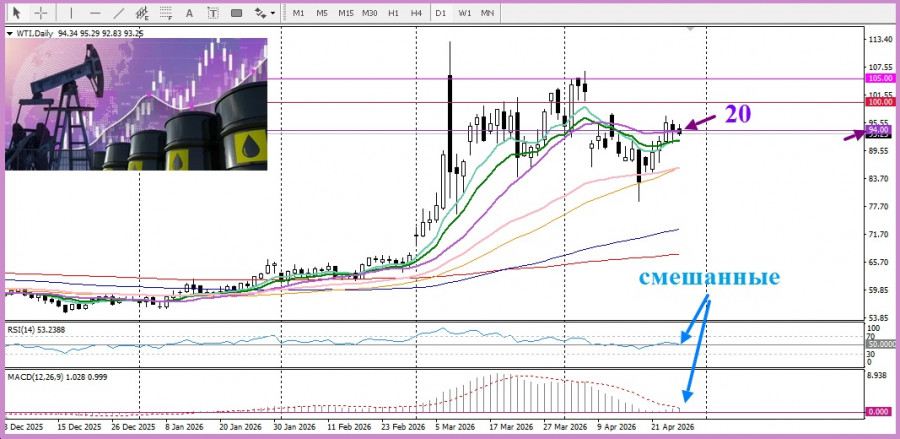Select the D1 daily timeframe
Viewport: 900px width, 439px height.
(x=440, y=13)
